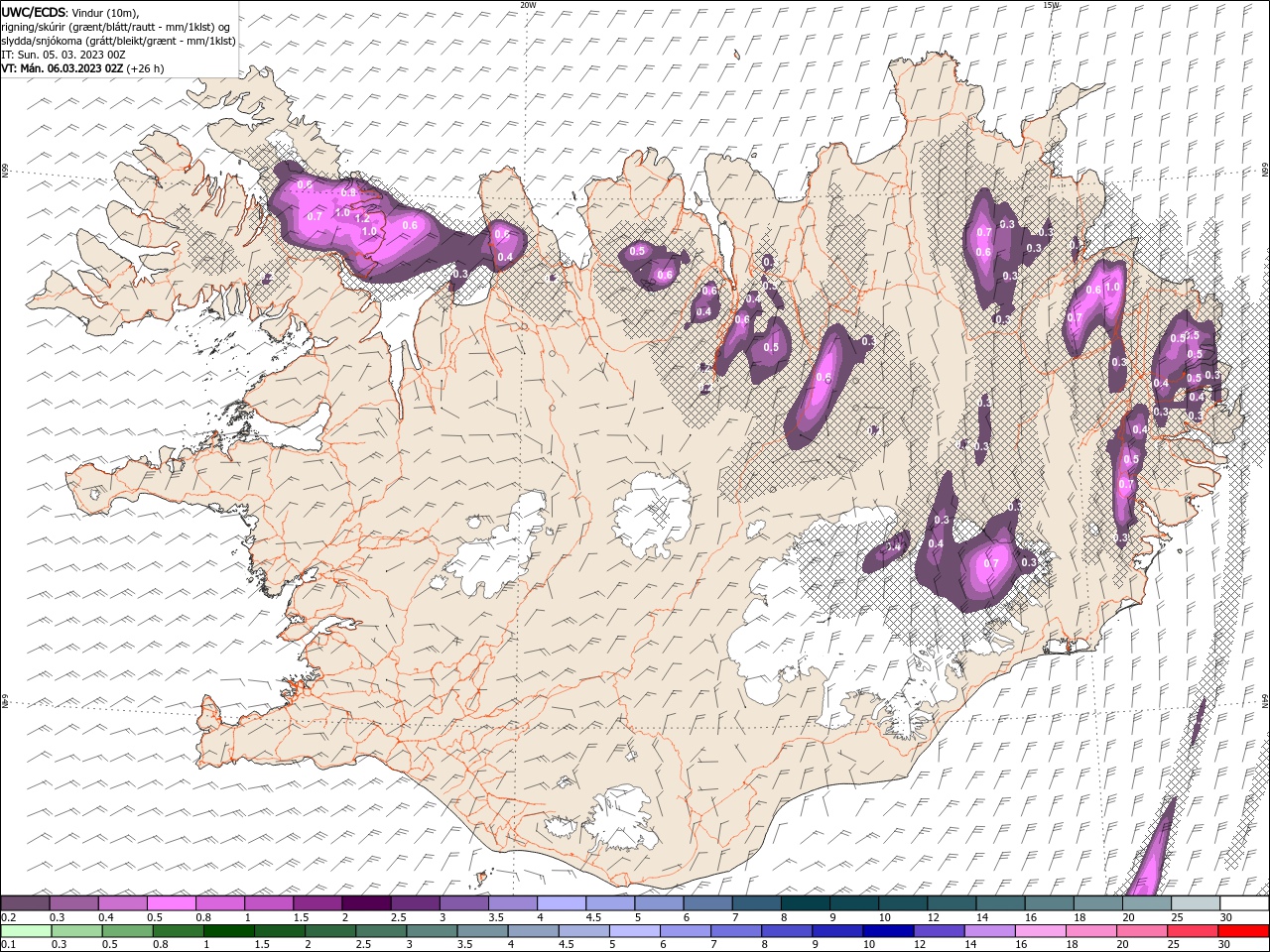This screenshot has width=1270, height=952.
Task: Select the dark teal top-row swatch starting at 8
Action: pyautogui.click(x=805, y=902)
